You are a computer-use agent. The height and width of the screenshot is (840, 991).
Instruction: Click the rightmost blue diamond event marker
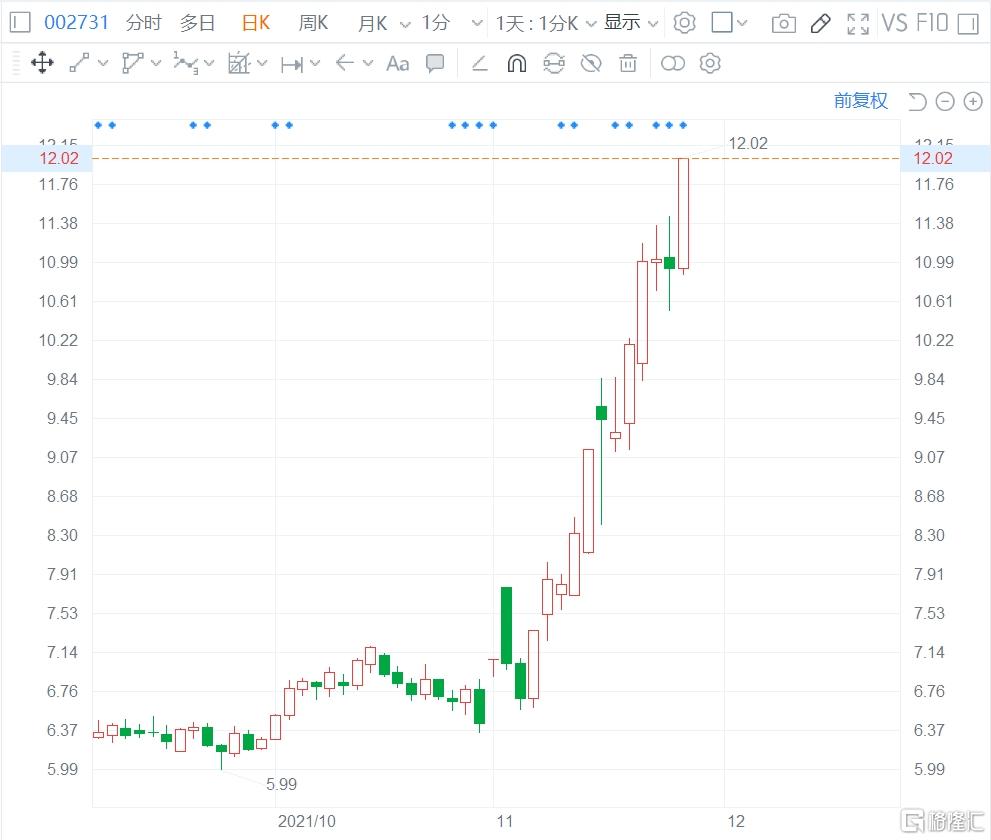[683, 125]
